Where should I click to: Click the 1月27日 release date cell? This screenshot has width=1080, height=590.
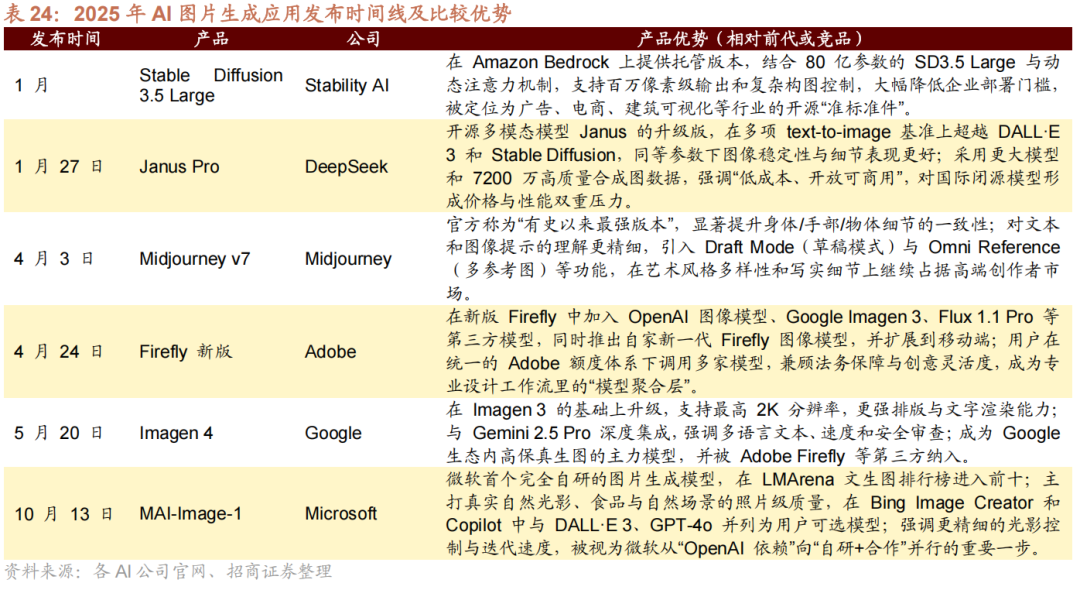coord(59,167)
